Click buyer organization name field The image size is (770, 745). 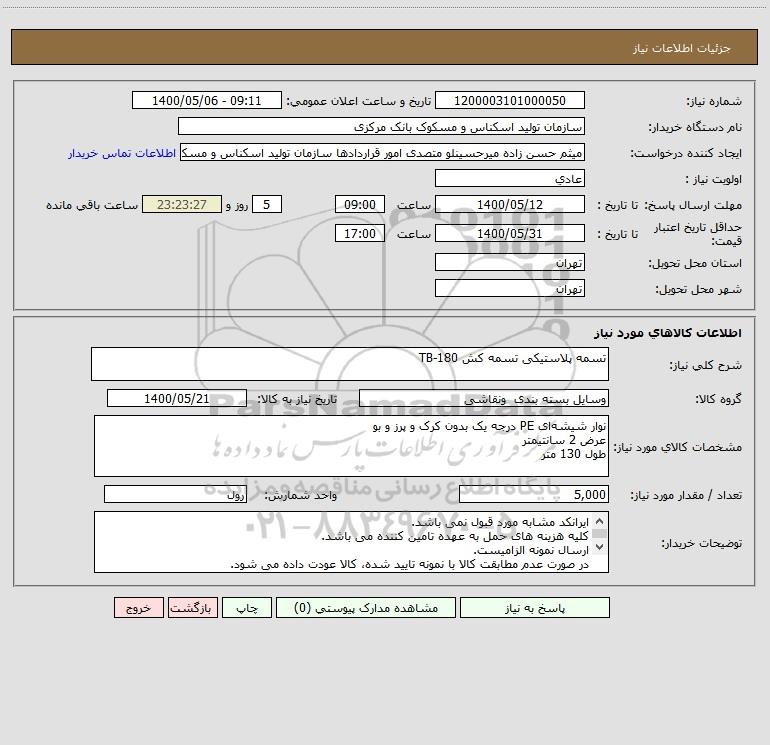382,126
